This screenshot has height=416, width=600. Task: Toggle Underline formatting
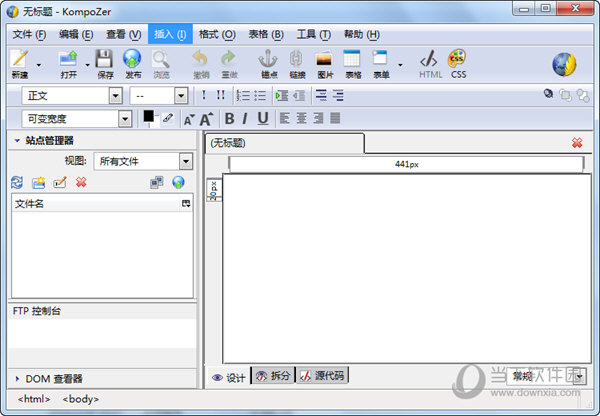coord(262,119)
